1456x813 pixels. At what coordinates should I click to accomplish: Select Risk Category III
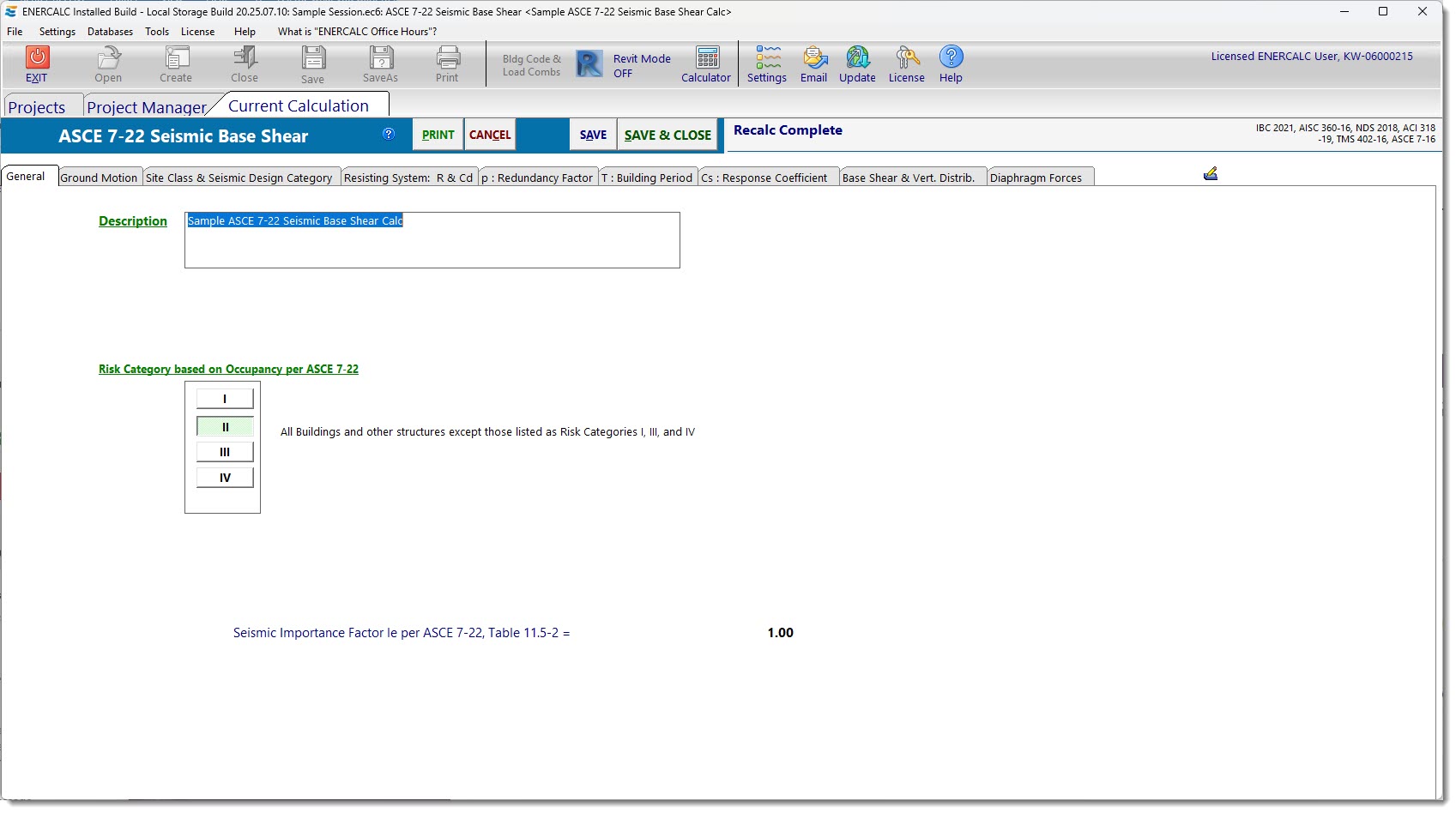[225, 452]
